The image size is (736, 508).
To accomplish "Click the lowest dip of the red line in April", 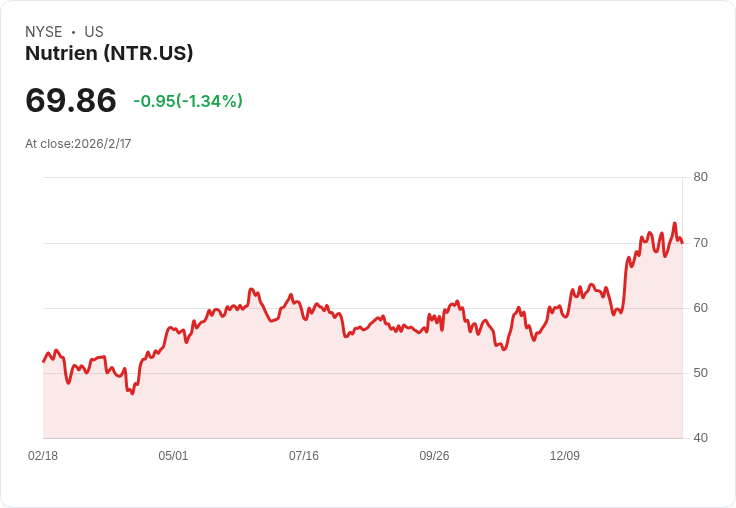I will (x=132, y=393).
